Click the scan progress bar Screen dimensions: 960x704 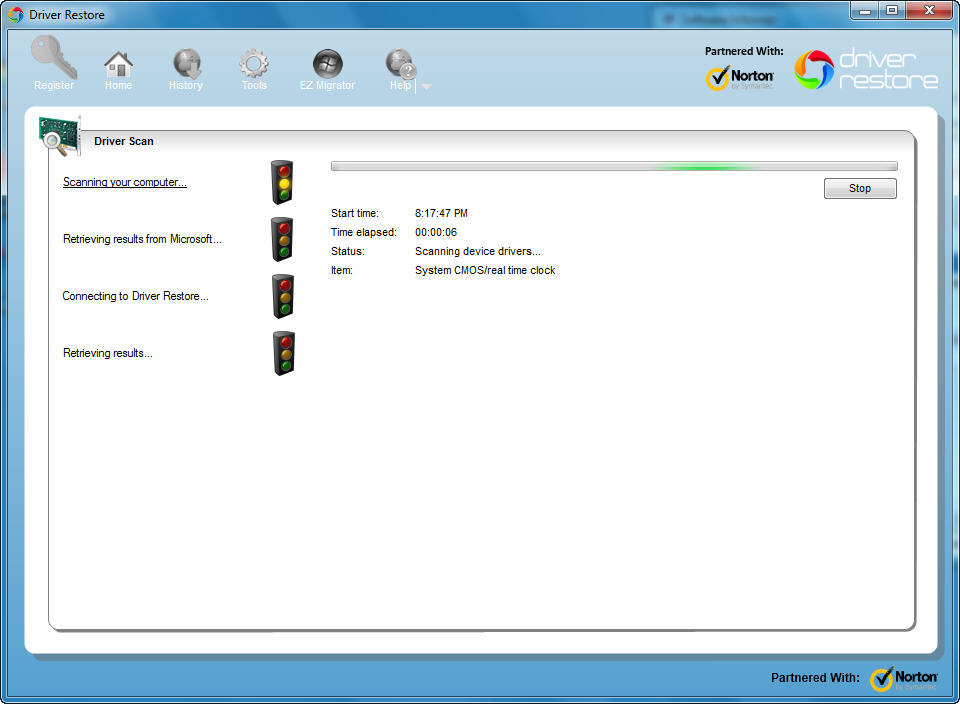pos(612,165)
